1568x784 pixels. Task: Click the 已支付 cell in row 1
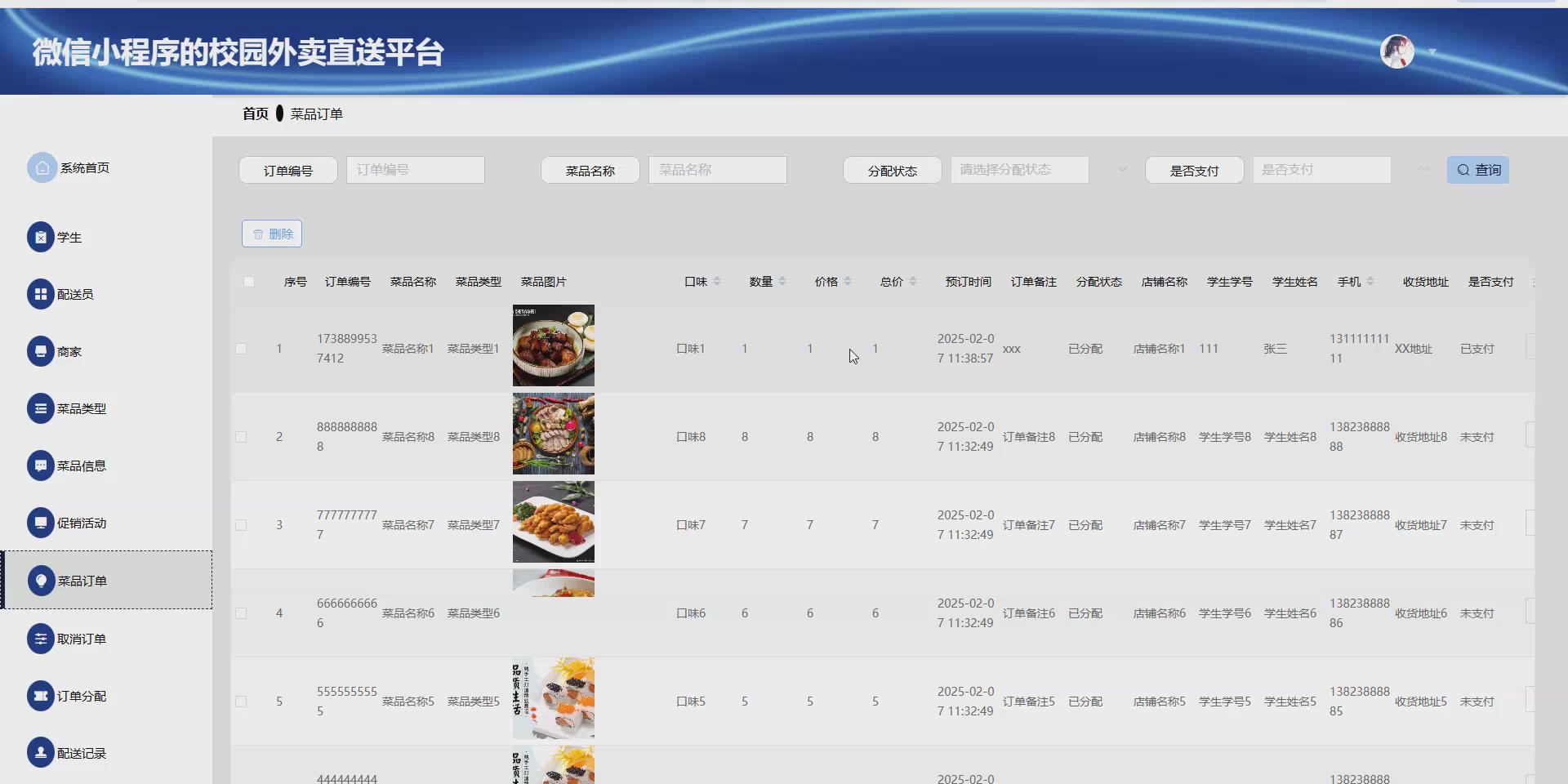pyautogui.click(x=1477, y=349)
